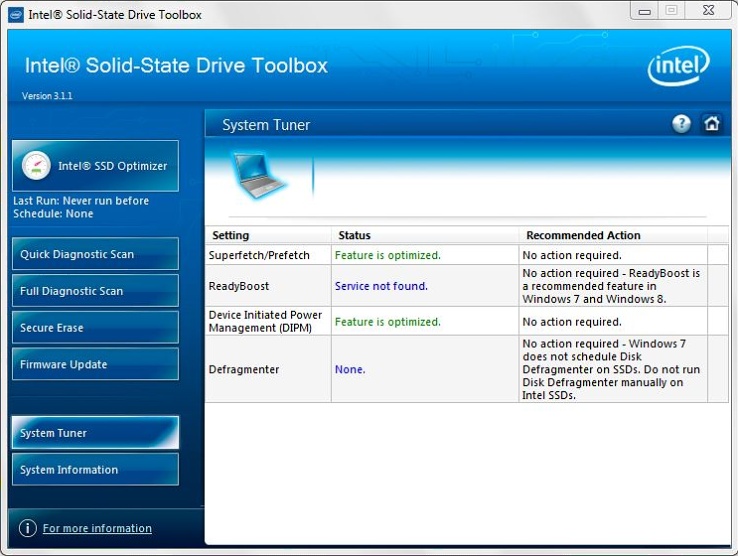Open the Quick Diagnostic Scan
The width and height of the screenshot is (738, 556).
coord(95,254)
